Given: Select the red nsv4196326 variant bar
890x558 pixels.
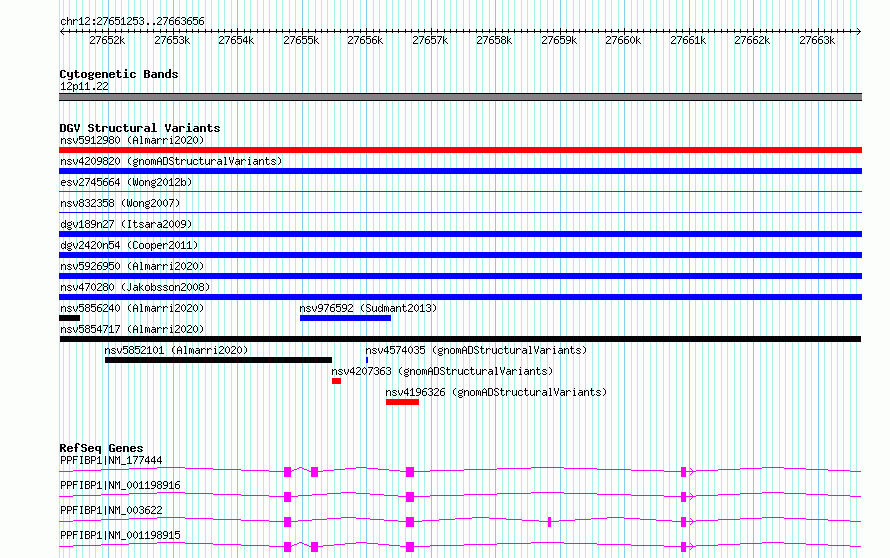Looking at the screenshot, I should point(402,402).
